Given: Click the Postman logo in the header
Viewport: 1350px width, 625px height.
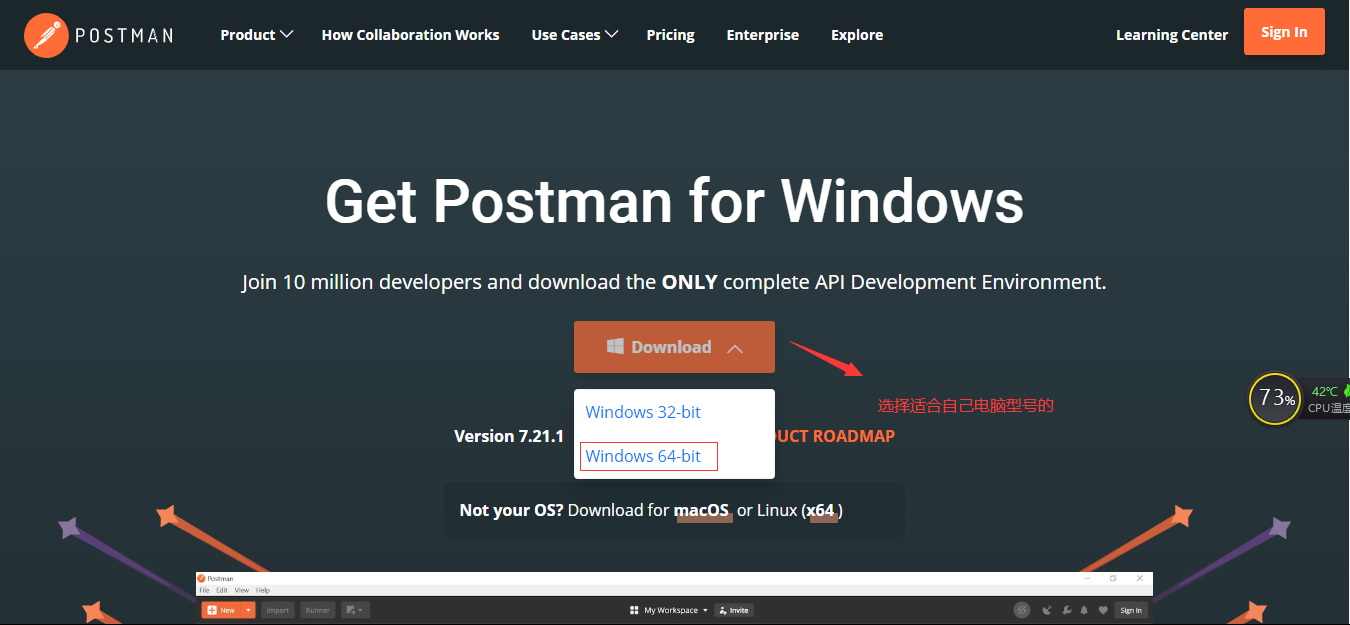Looking at the screenshot, I should click(x=98, y=35).
